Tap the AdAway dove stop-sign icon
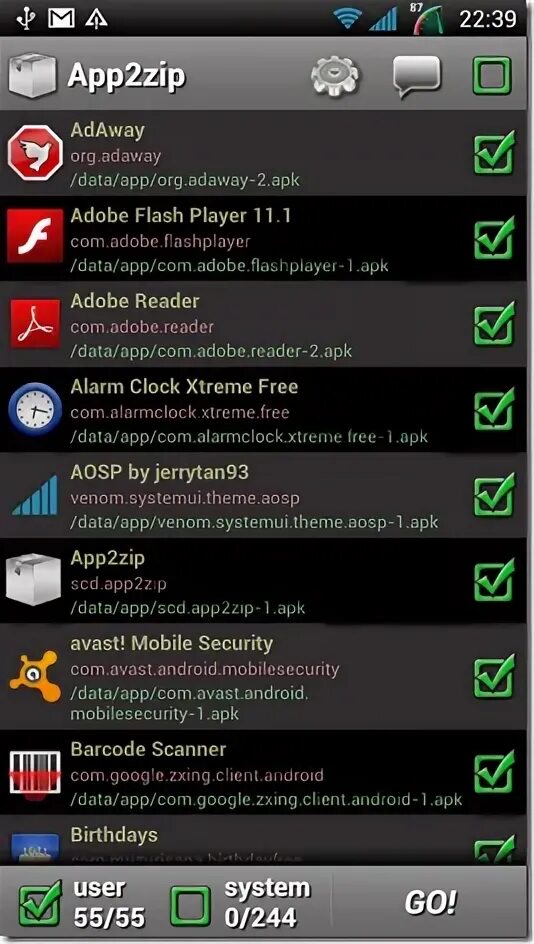534x944 pixels. click(x=35, y=153)
